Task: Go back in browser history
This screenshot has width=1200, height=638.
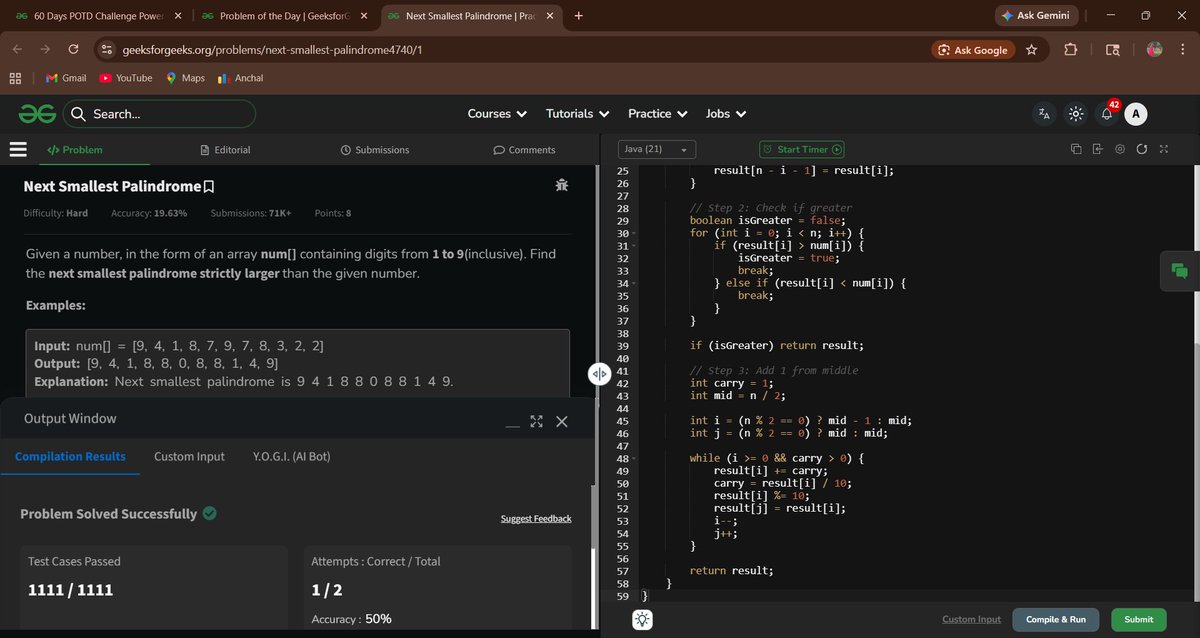Action: coord(17,50)
